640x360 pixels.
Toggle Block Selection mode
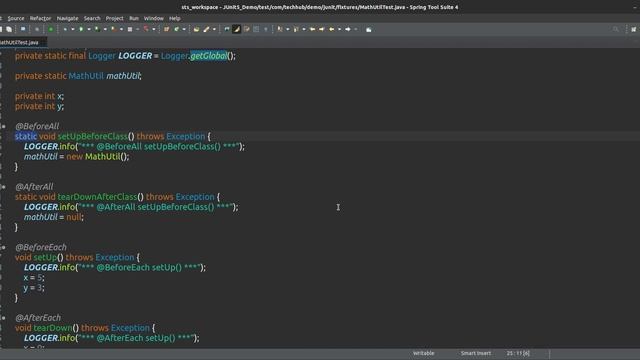pyautogui.click(x=256, y=29)
